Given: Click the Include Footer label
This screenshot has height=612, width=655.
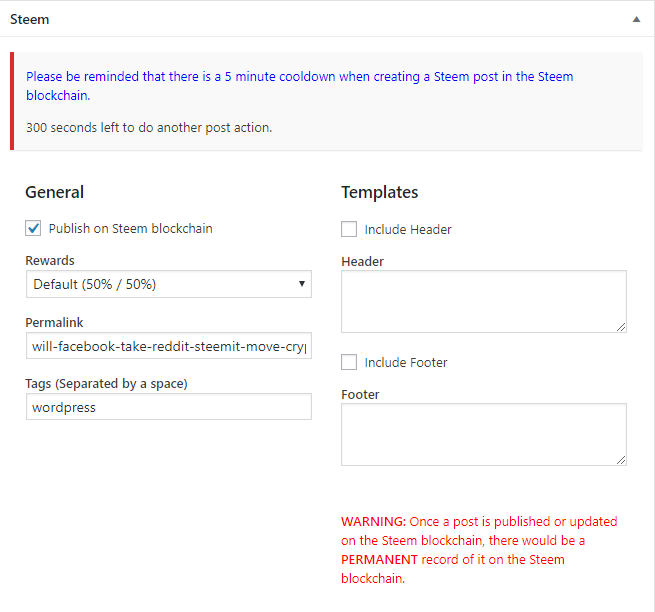Looking at the screenshot, I should 406,362.
